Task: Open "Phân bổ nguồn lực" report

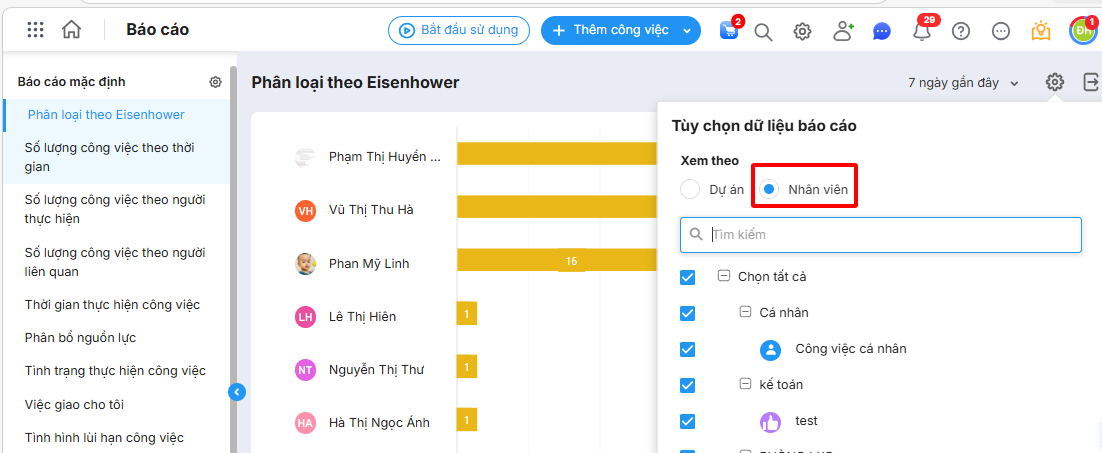Action: (x=80, y=338)
